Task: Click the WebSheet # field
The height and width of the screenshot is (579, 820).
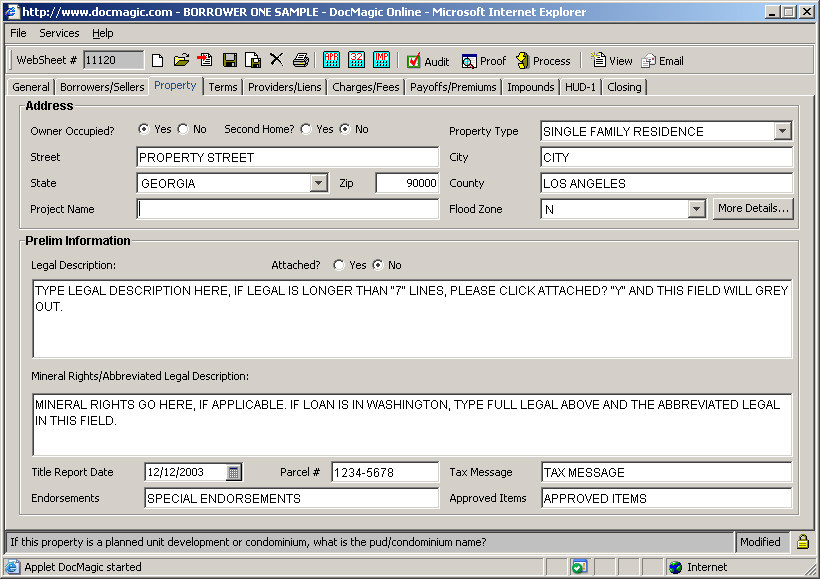Action: (113, 60)
